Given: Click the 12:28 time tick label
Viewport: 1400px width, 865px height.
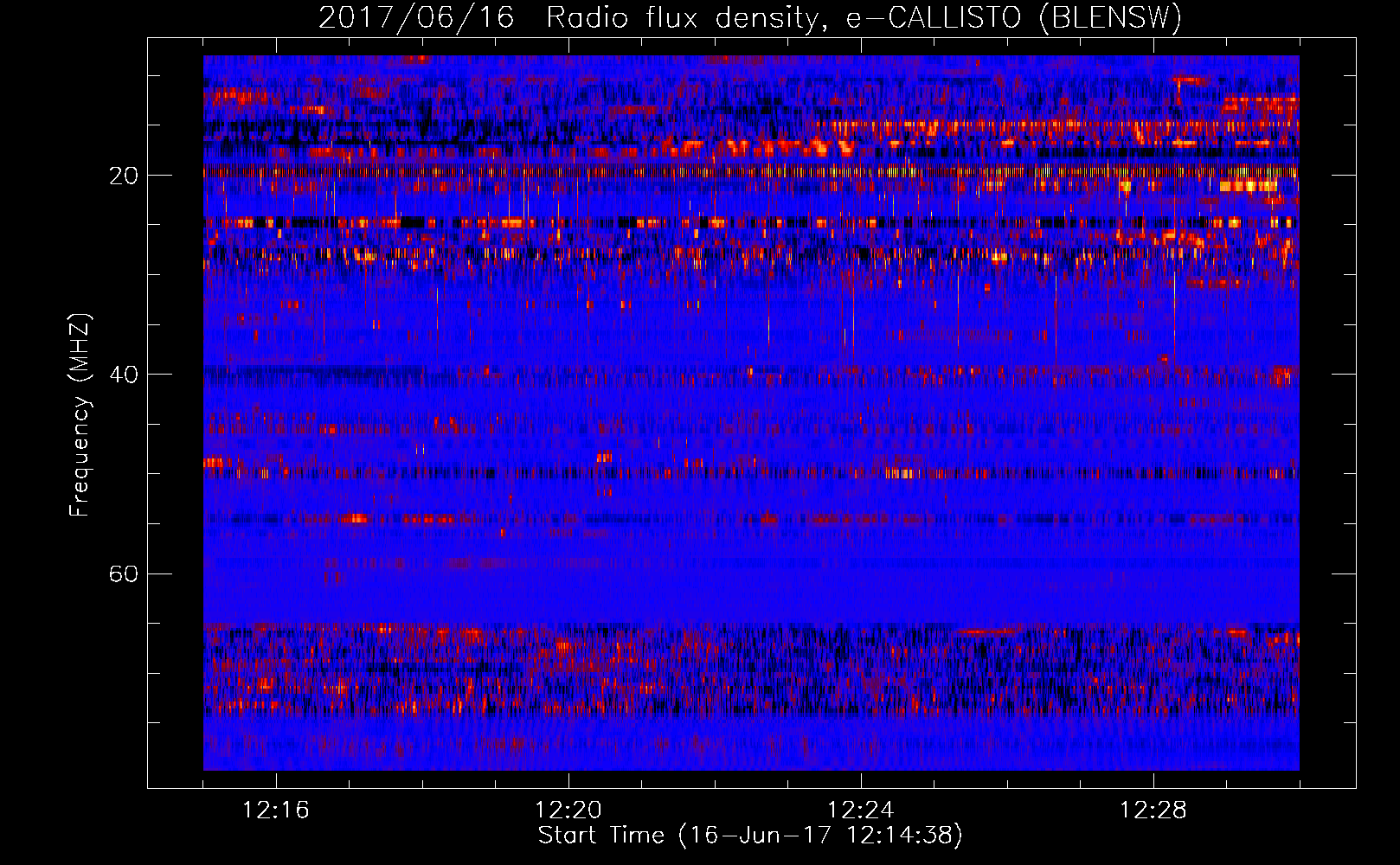Looking at the screenshot, I should point(1153,811).
